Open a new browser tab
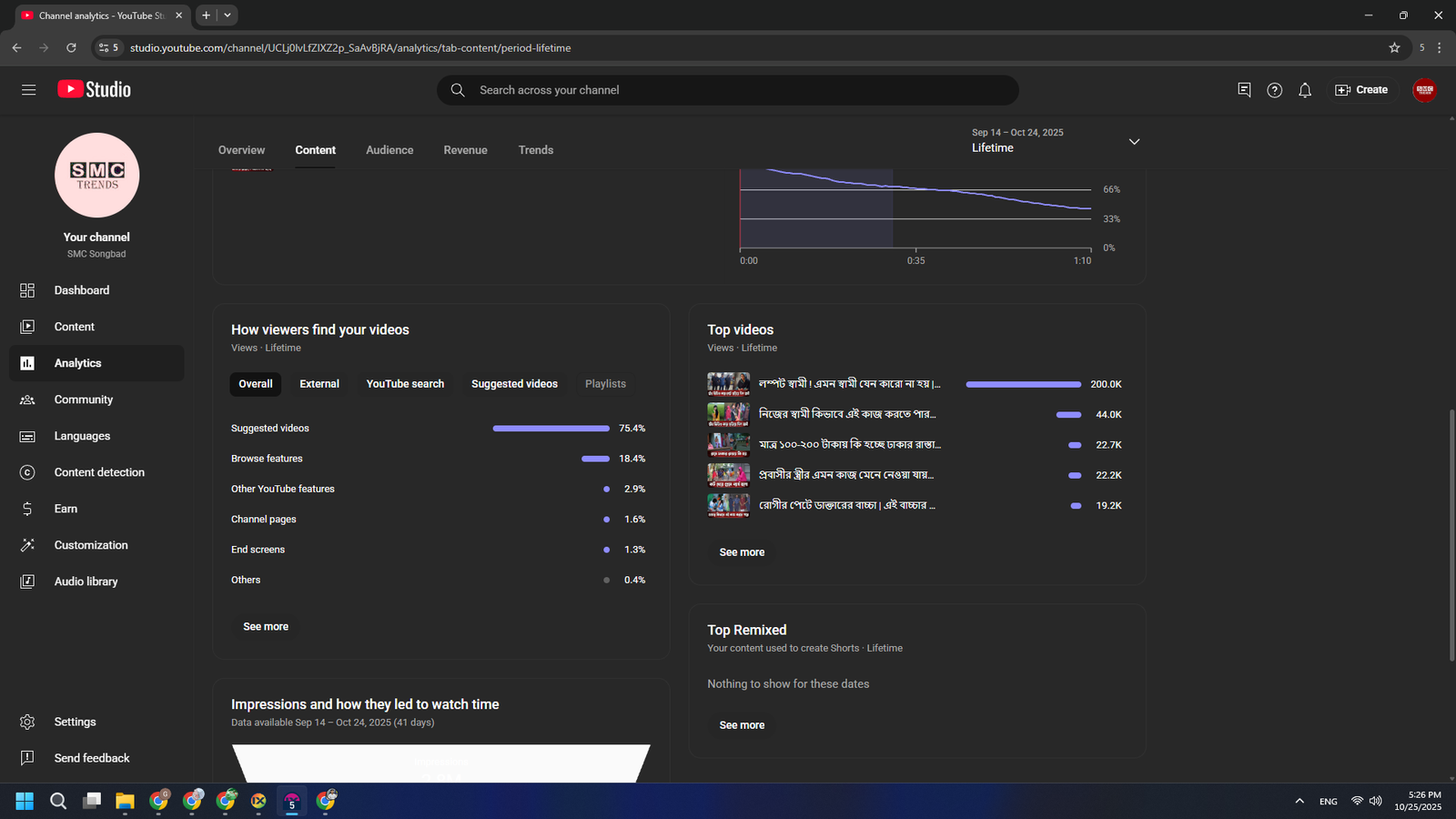Screen dimensions: 1456x819 click(x=207, y=15)
